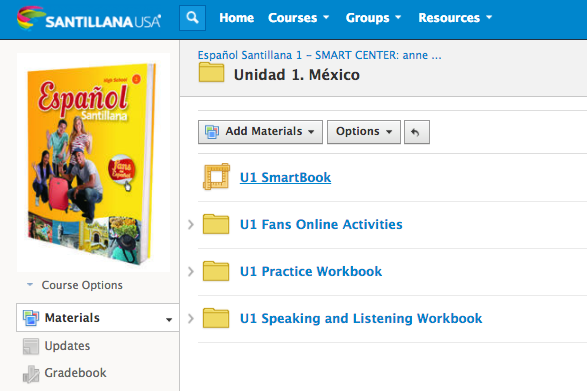Expand the U1 Practice Workbook folder
The image size is (587, 391).
191,271
